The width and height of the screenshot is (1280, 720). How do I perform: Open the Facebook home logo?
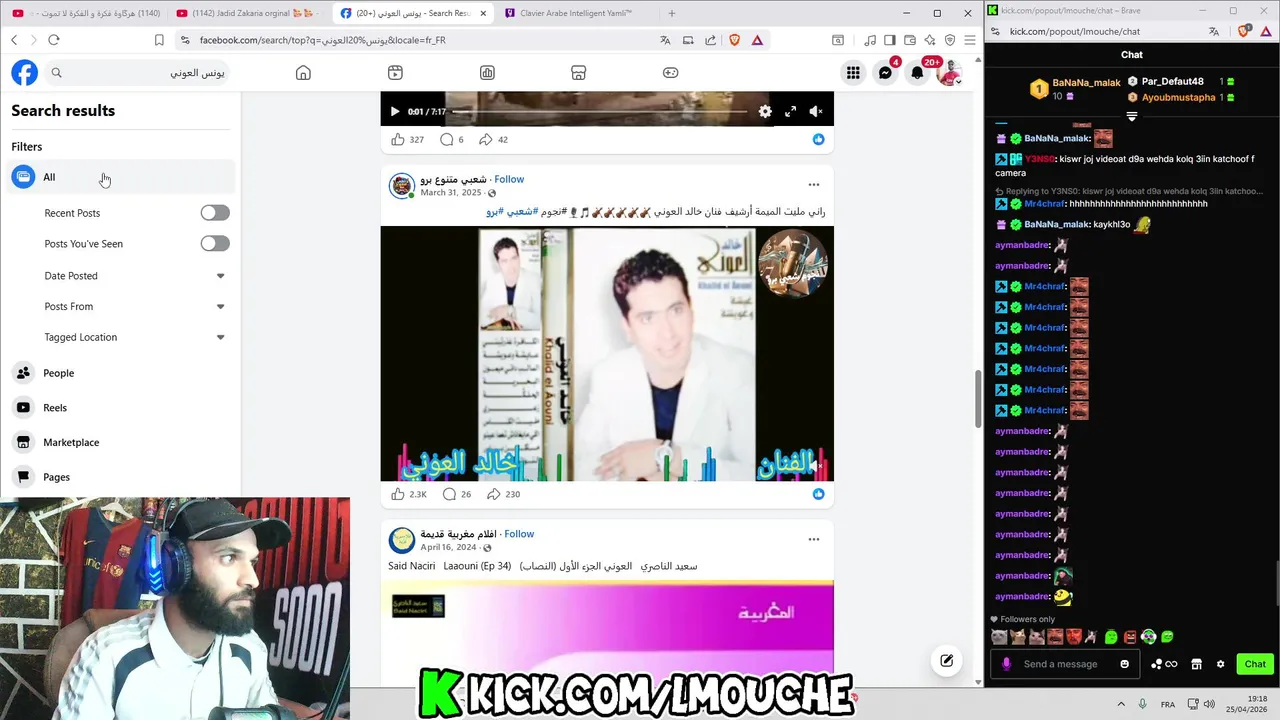coord(24,73)
